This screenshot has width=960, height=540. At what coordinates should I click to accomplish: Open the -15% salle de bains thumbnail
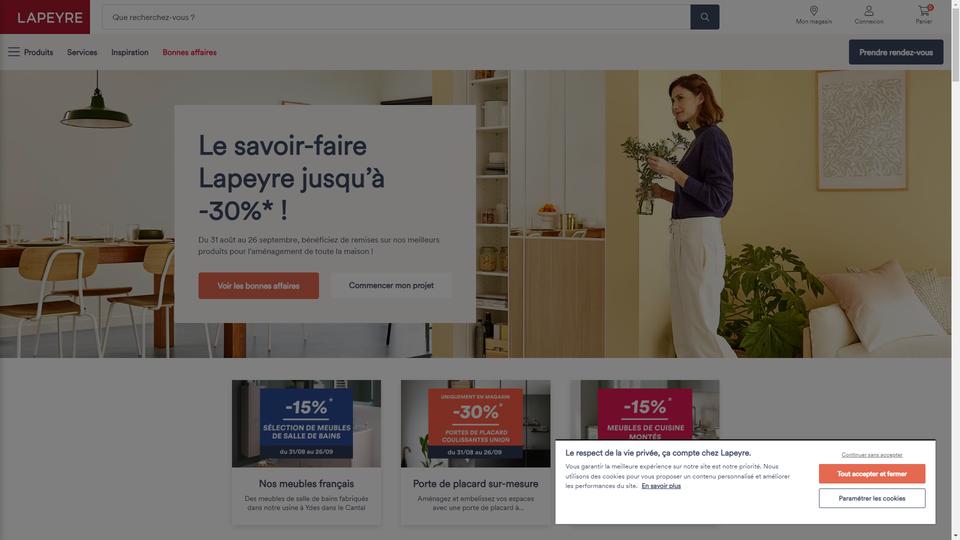click(306, 424)
